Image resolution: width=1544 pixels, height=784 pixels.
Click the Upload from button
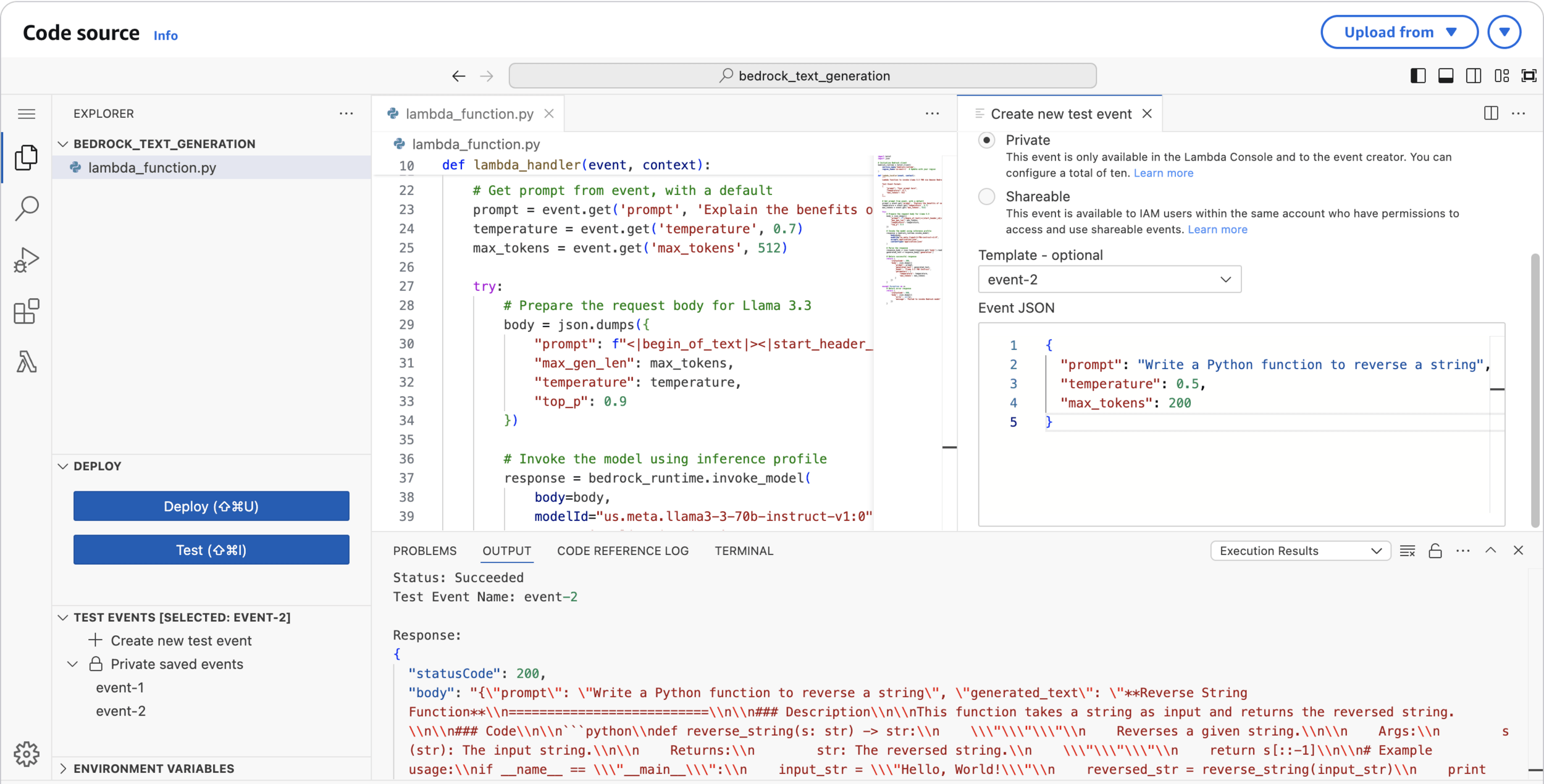tap(1399, 32)
